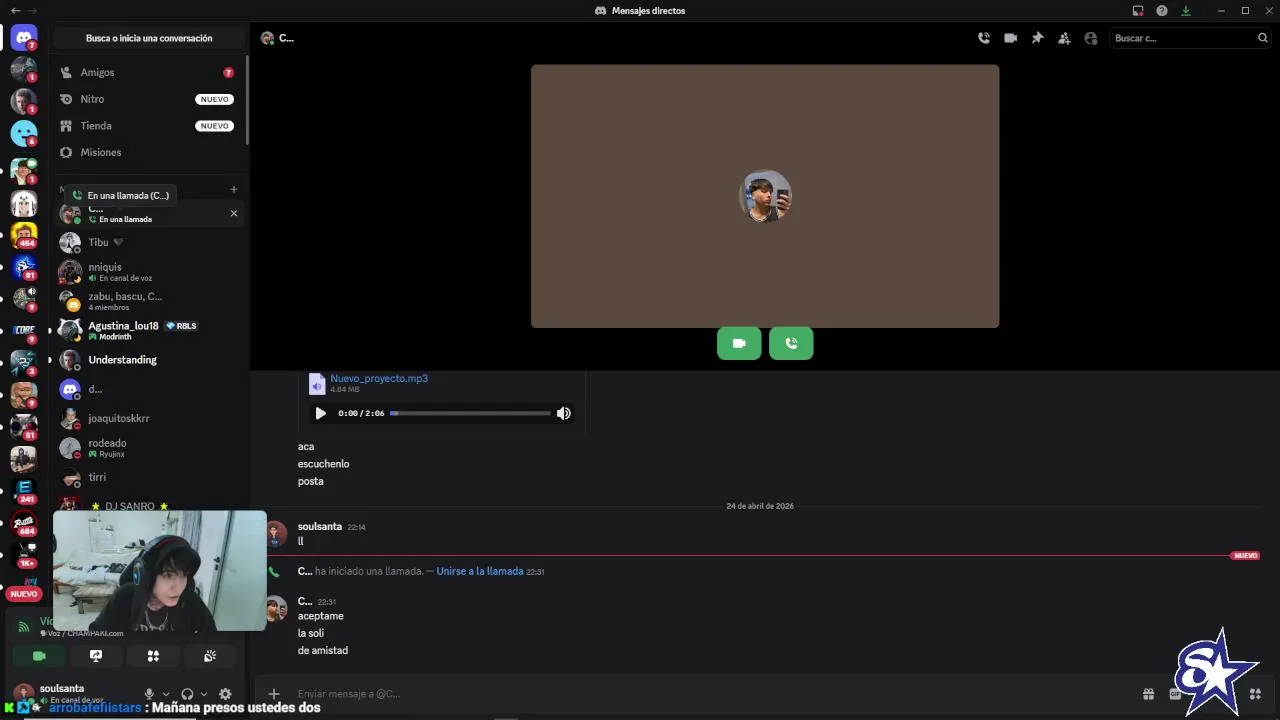Viewport: 1280px width, 720px height.
Task: Start voice call from header phone icon
Action: click(x=984, y=38)
